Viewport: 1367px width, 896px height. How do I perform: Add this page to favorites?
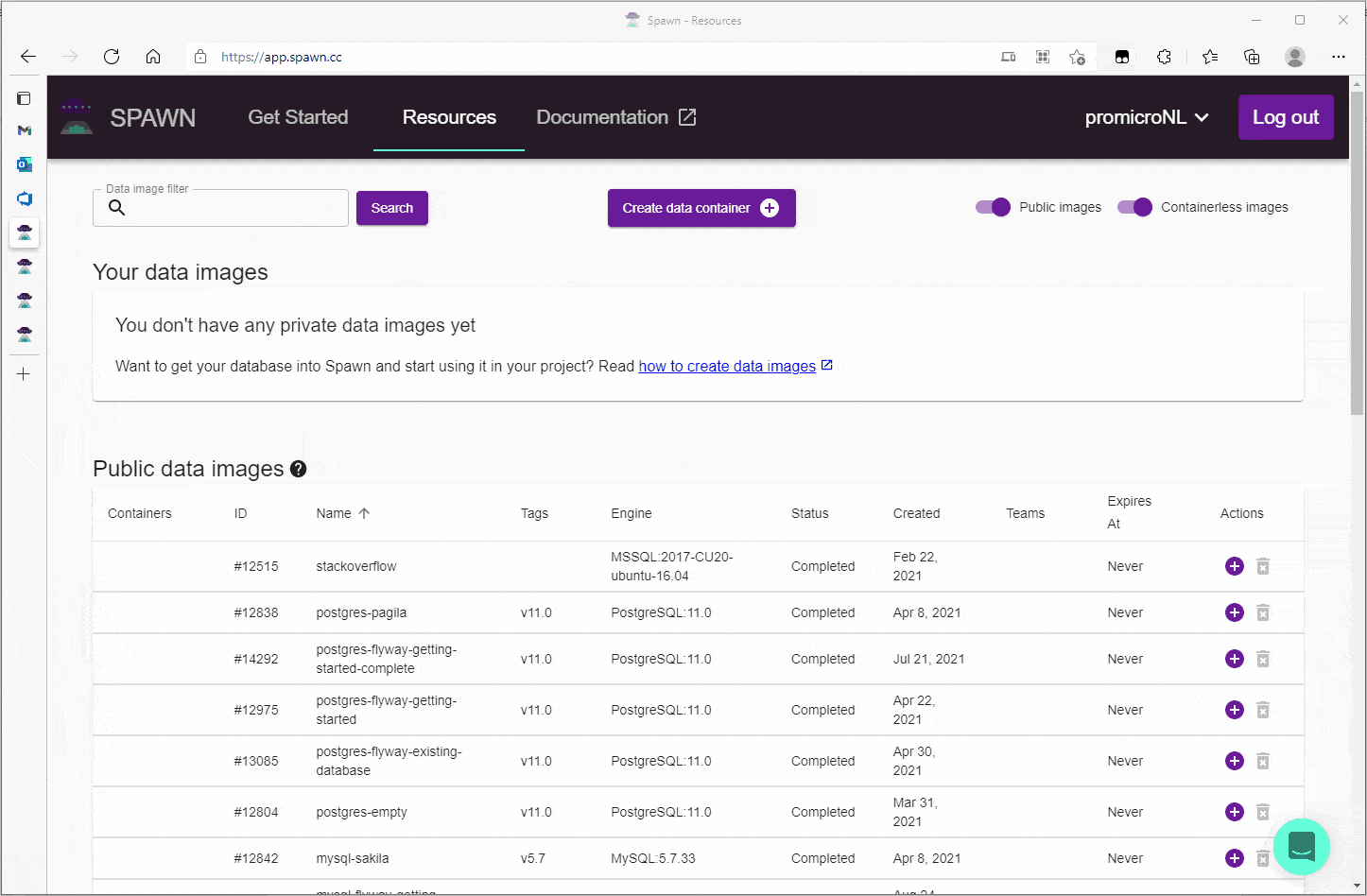point(1077,57)
